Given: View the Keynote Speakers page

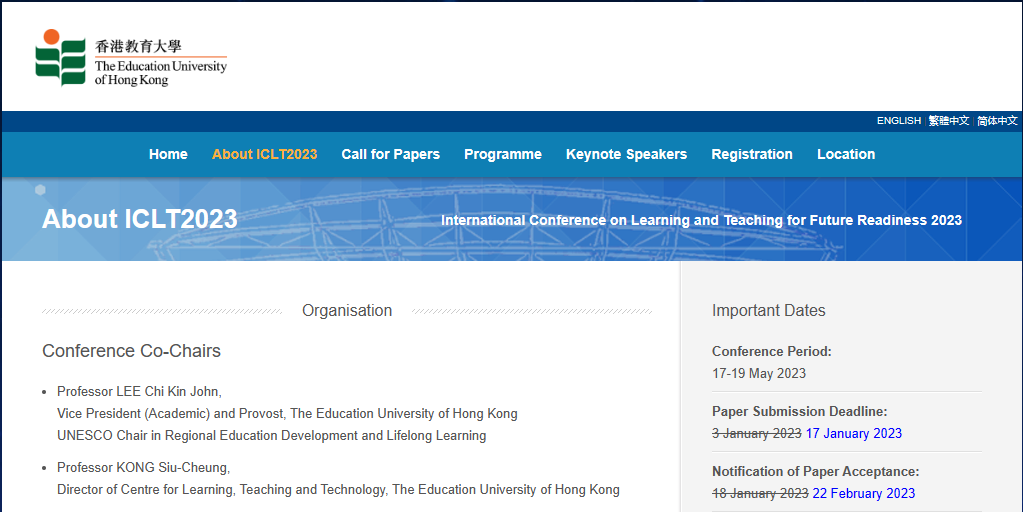Looking at the screenshot, I should pyautogui.click(x=626, y=154).
